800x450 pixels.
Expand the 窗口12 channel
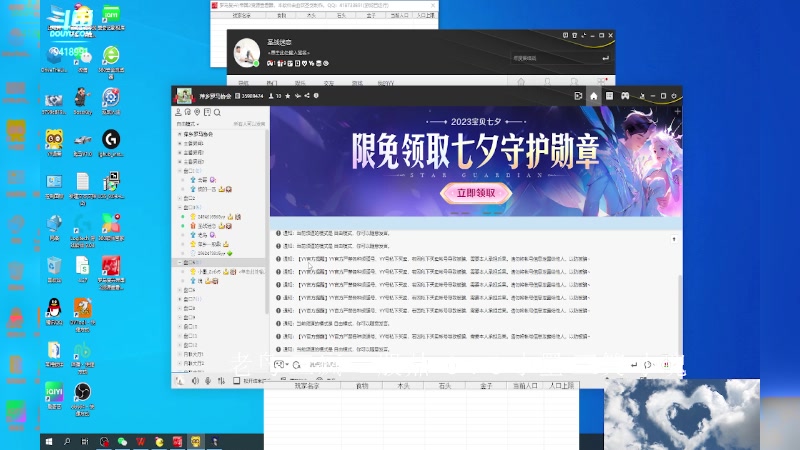[x=180, y=345]
